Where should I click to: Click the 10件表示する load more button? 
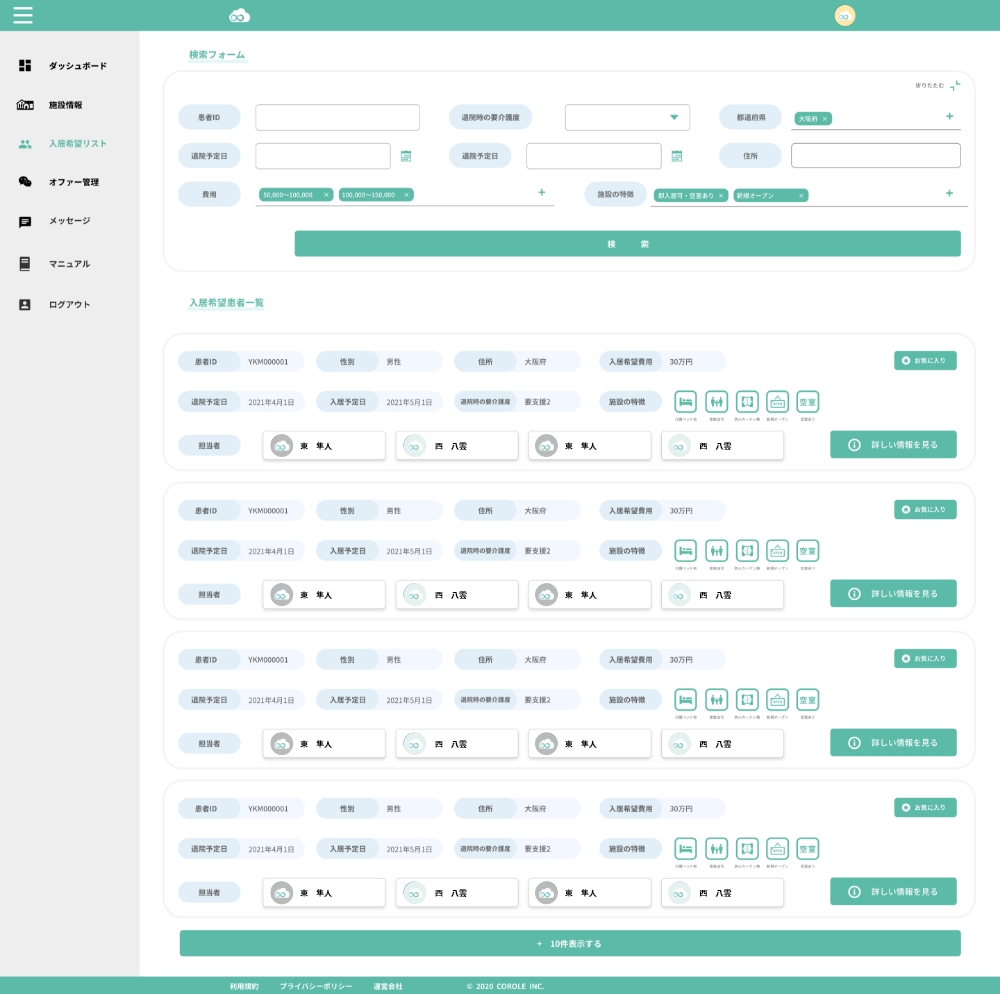coord(570,943)
